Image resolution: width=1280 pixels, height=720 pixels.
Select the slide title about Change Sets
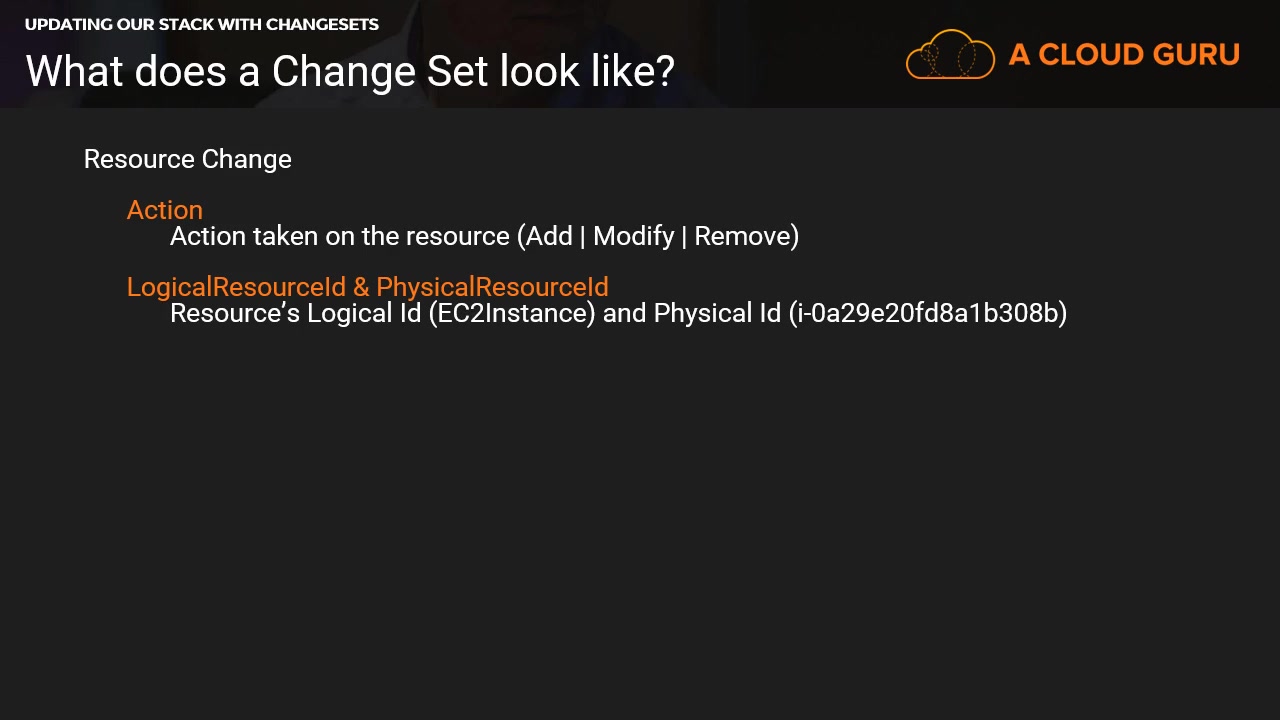[350, 71]
